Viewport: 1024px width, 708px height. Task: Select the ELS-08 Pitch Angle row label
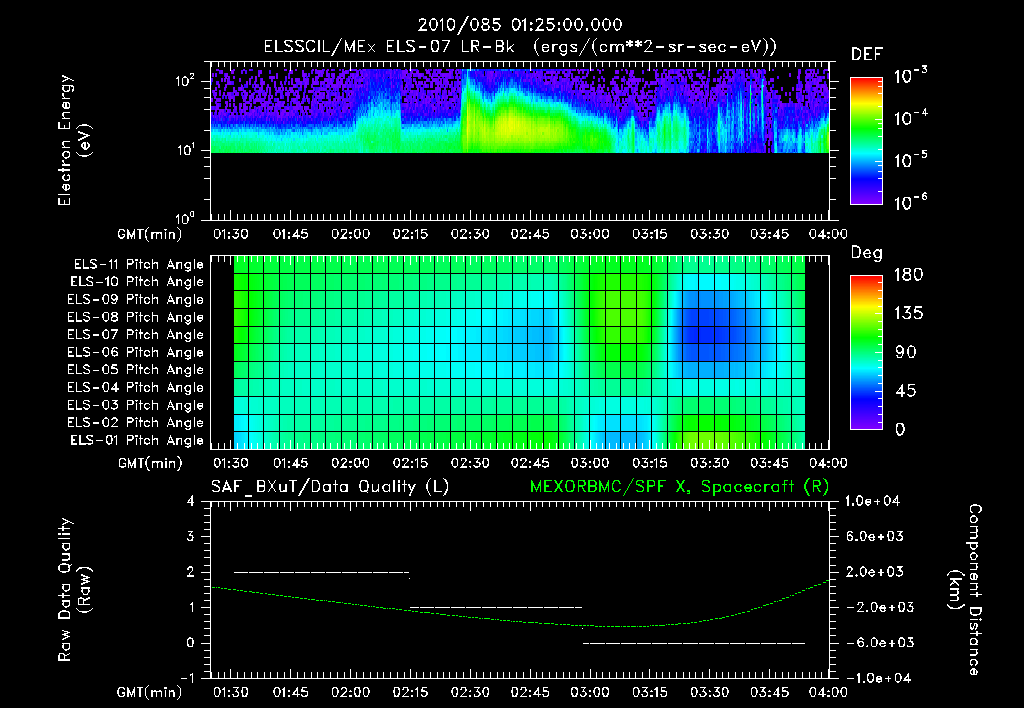tap(135, 317)
